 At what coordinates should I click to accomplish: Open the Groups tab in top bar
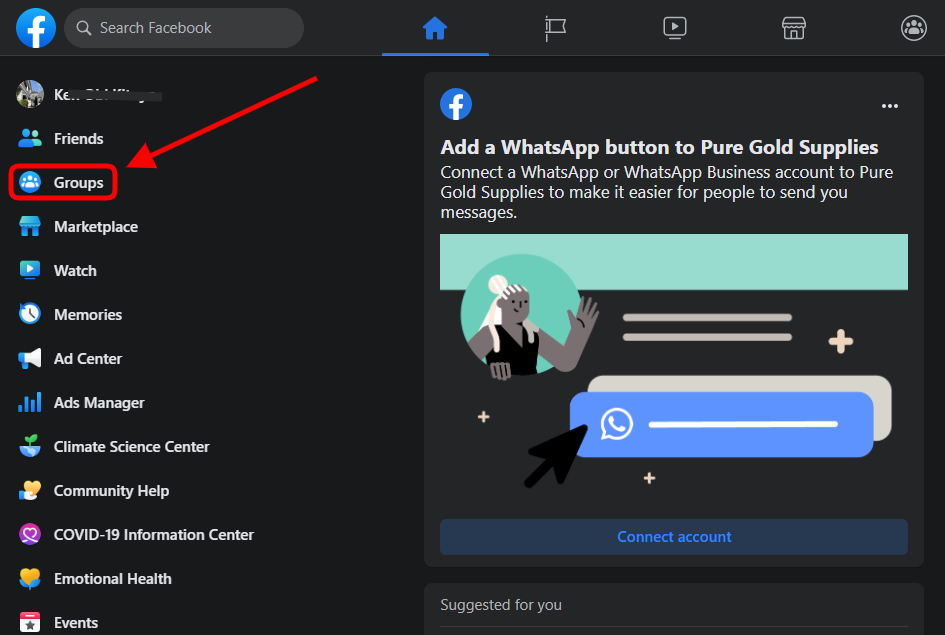(914, 28)
